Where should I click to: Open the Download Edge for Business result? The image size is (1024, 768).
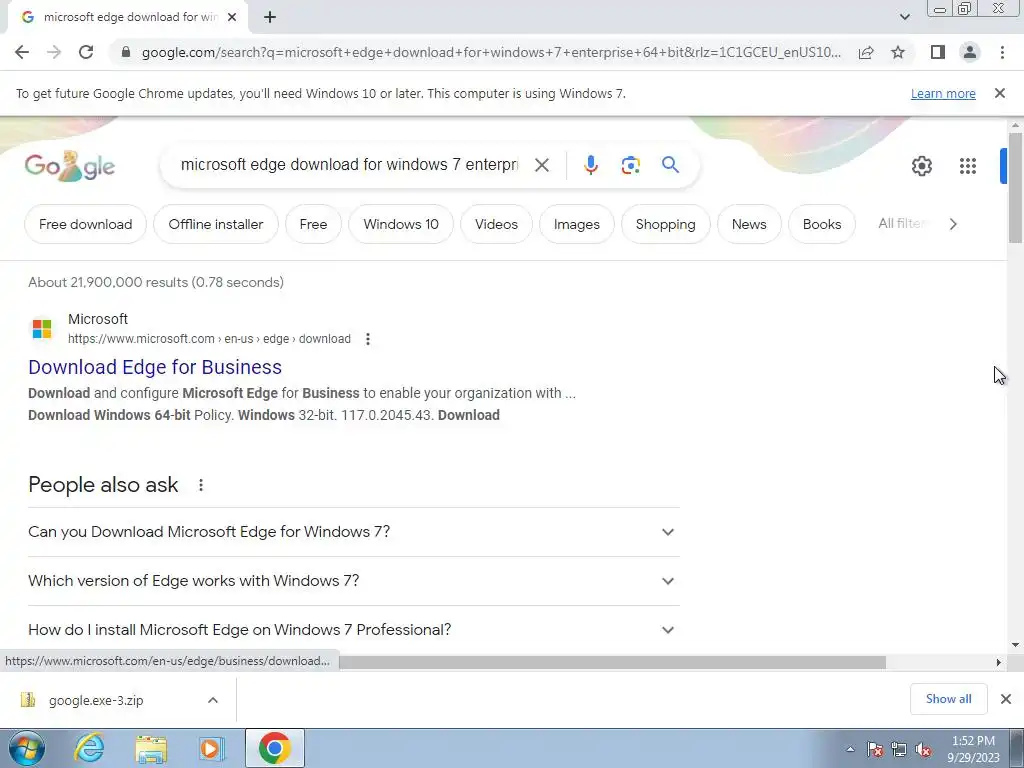[155, 367]
